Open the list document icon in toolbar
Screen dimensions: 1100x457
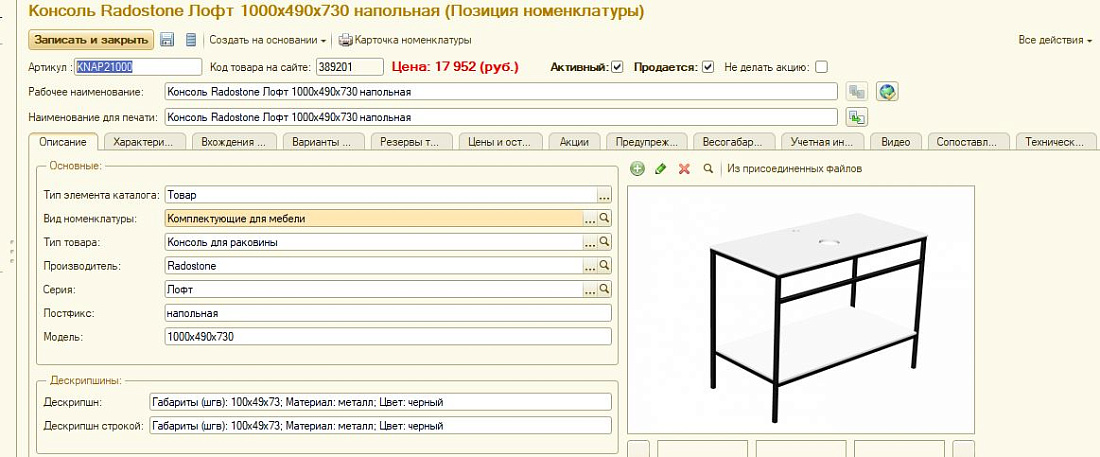coord(191,40)
